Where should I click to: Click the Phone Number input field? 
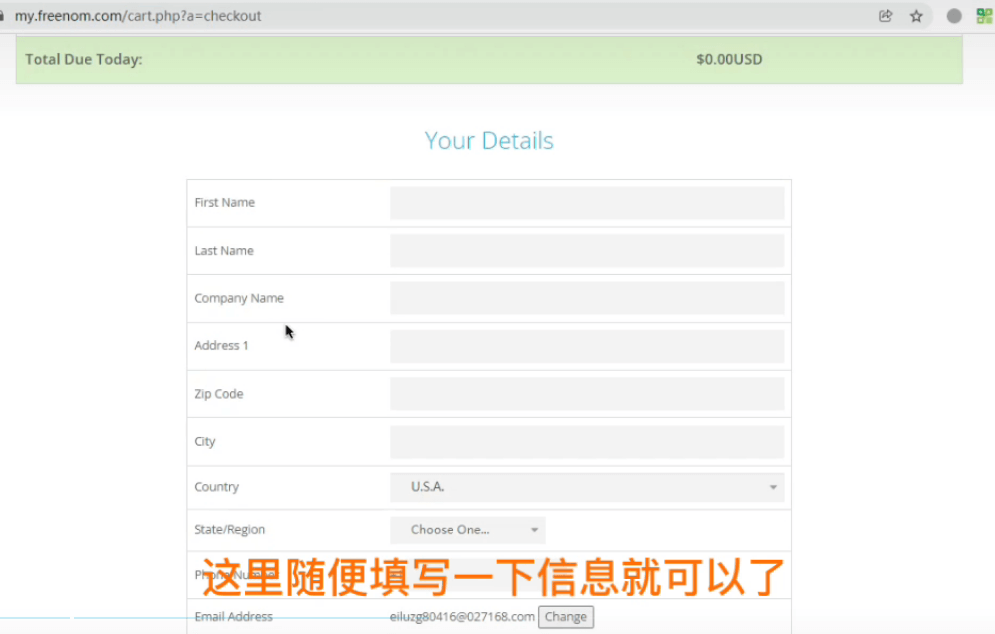[586, 575]
